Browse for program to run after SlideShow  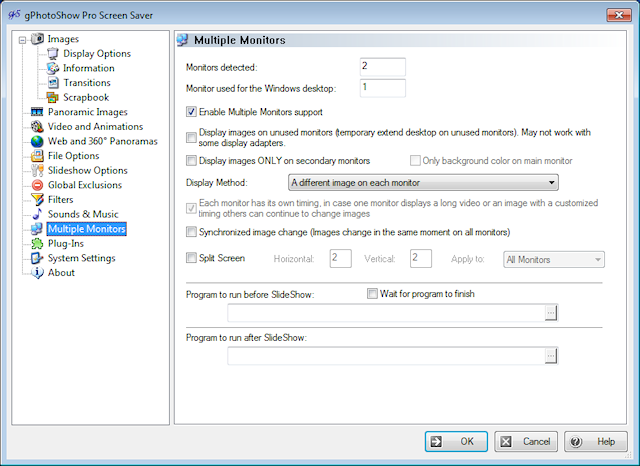click(551, 356)
